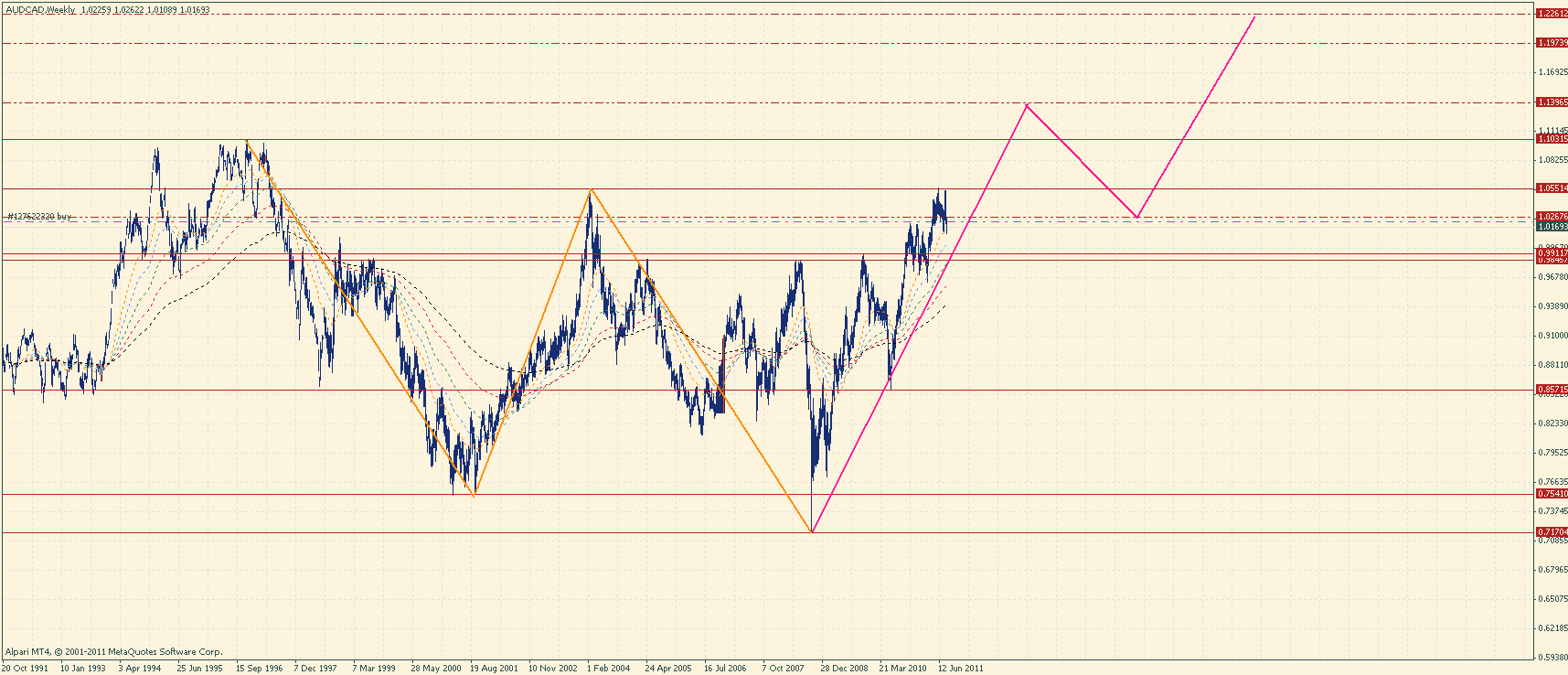The height and width of the screenshot is (675, 1568).
Task: Click the 0.85715 support level price tag
Action: point(1552,390)
